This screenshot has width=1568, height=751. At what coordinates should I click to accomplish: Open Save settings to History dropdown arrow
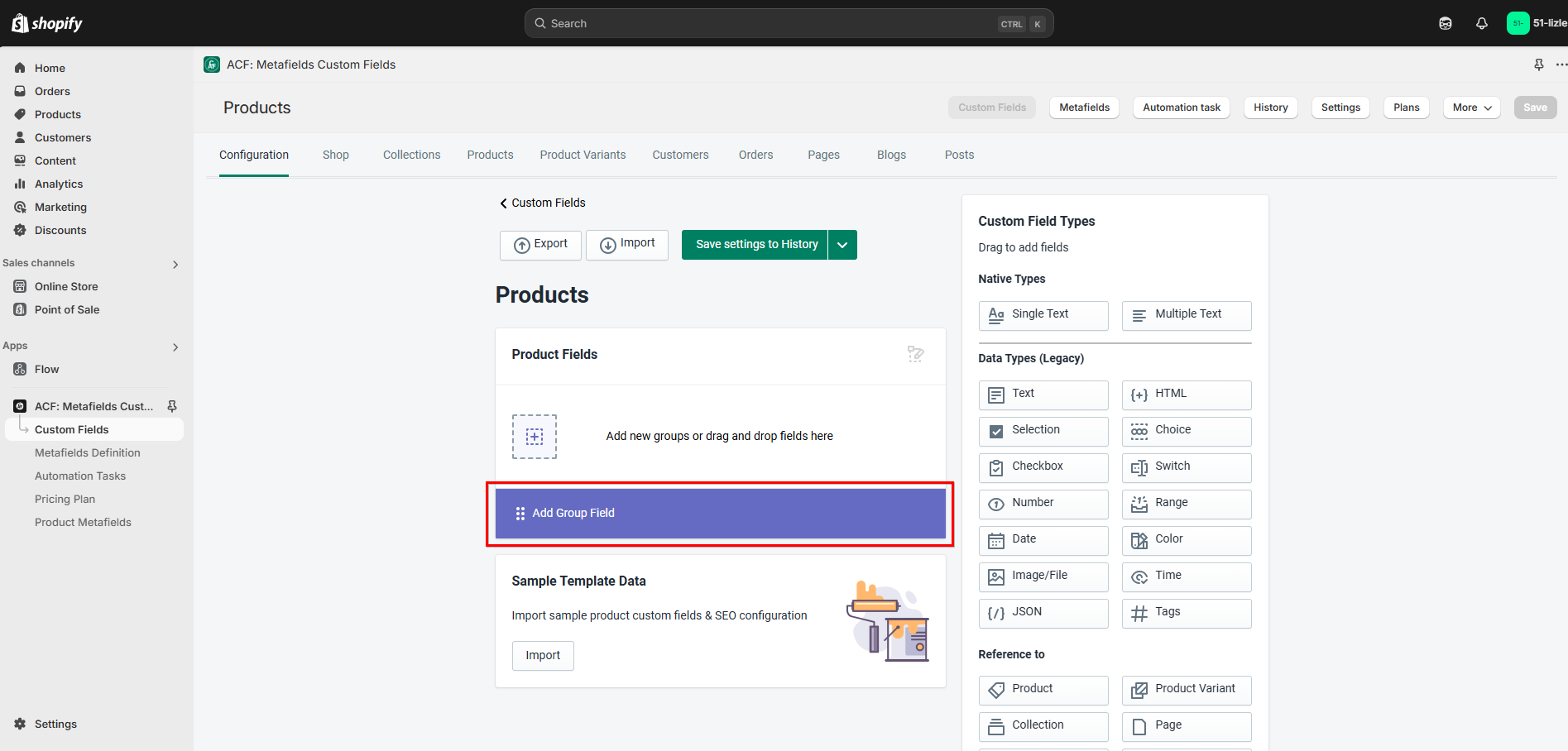coord(842,245)
